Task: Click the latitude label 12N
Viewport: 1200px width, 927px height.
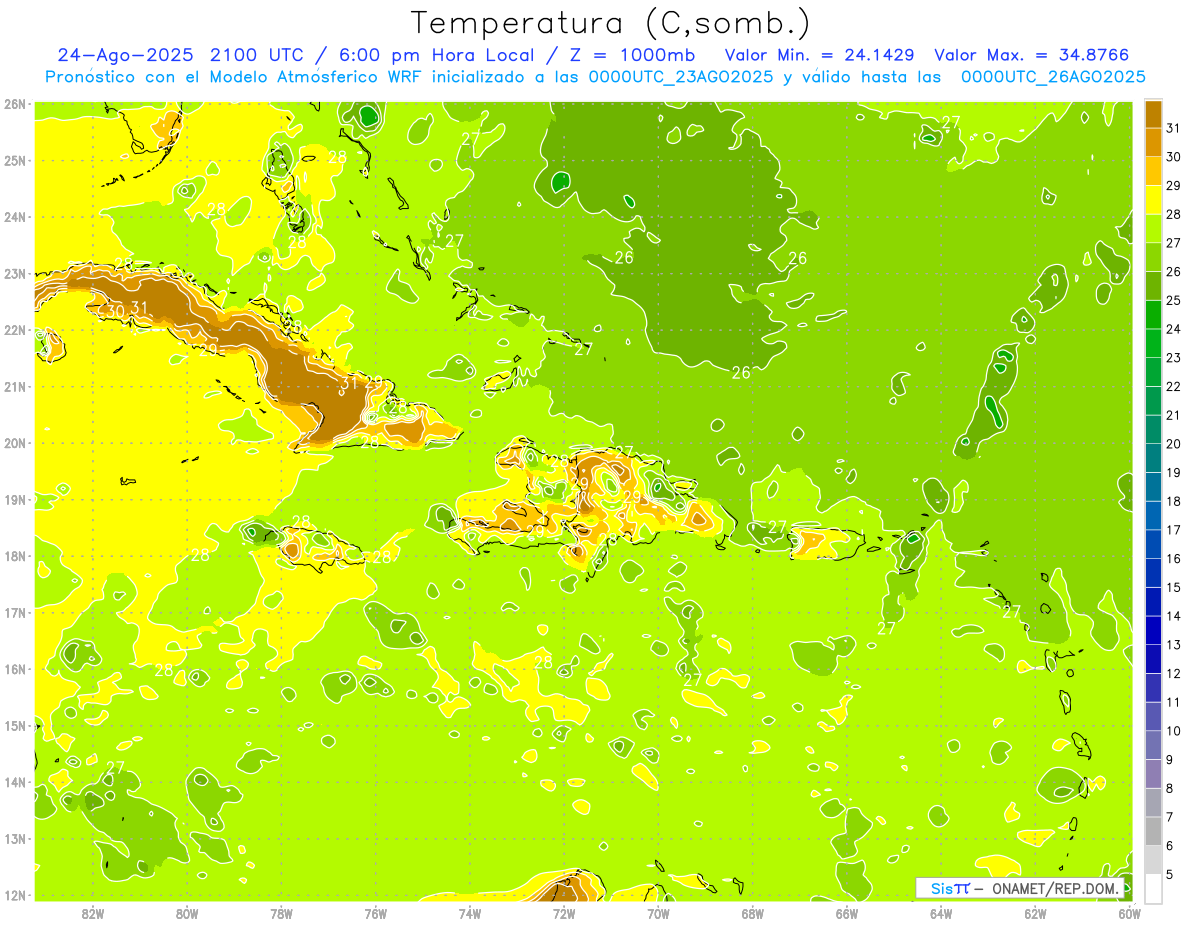Action: point(15,895)
